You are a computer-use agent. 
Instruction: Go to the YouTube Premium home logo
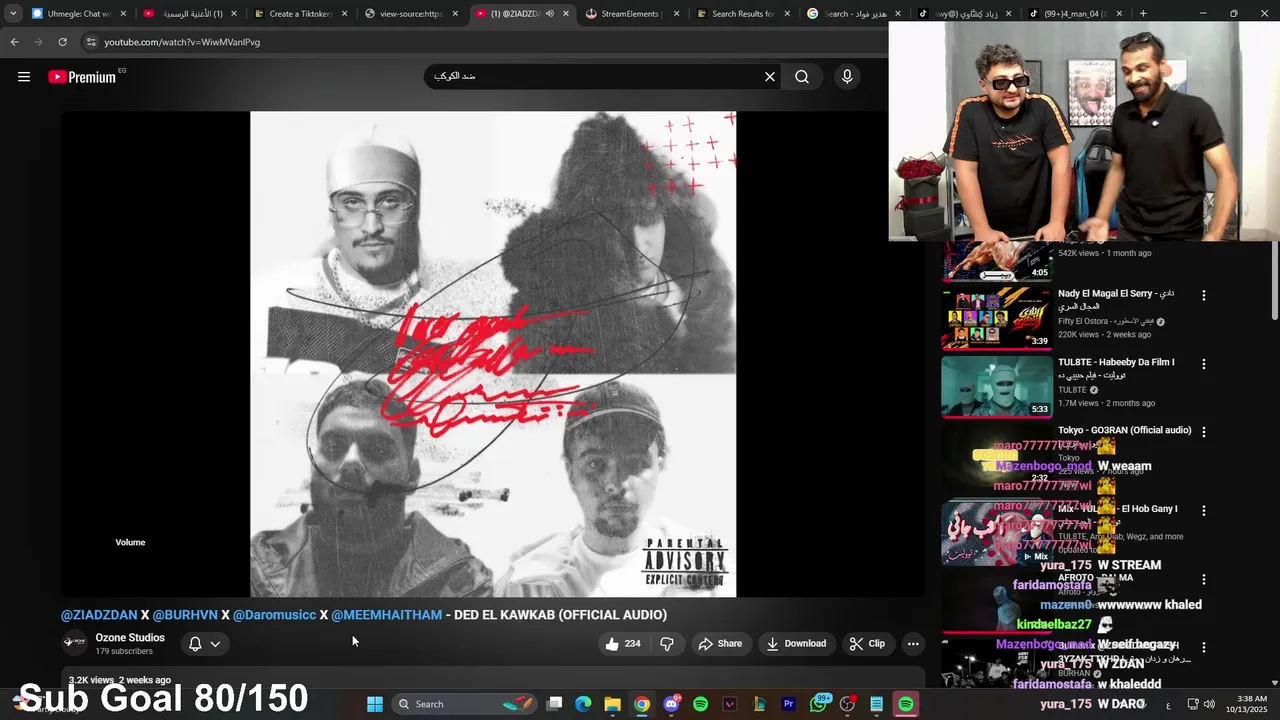pyautogui.click(x=82, y=77)
